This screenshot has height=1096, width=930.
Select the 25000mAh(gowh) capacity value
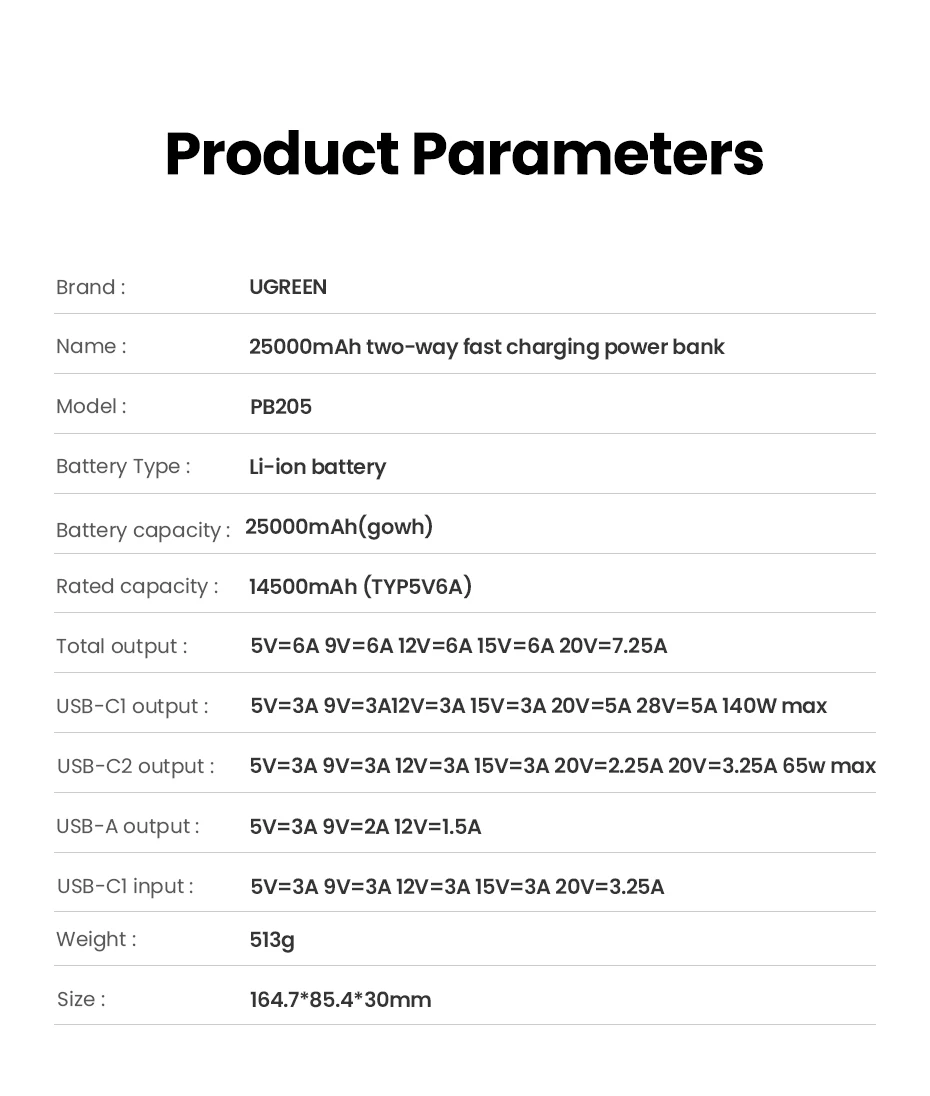339,526
